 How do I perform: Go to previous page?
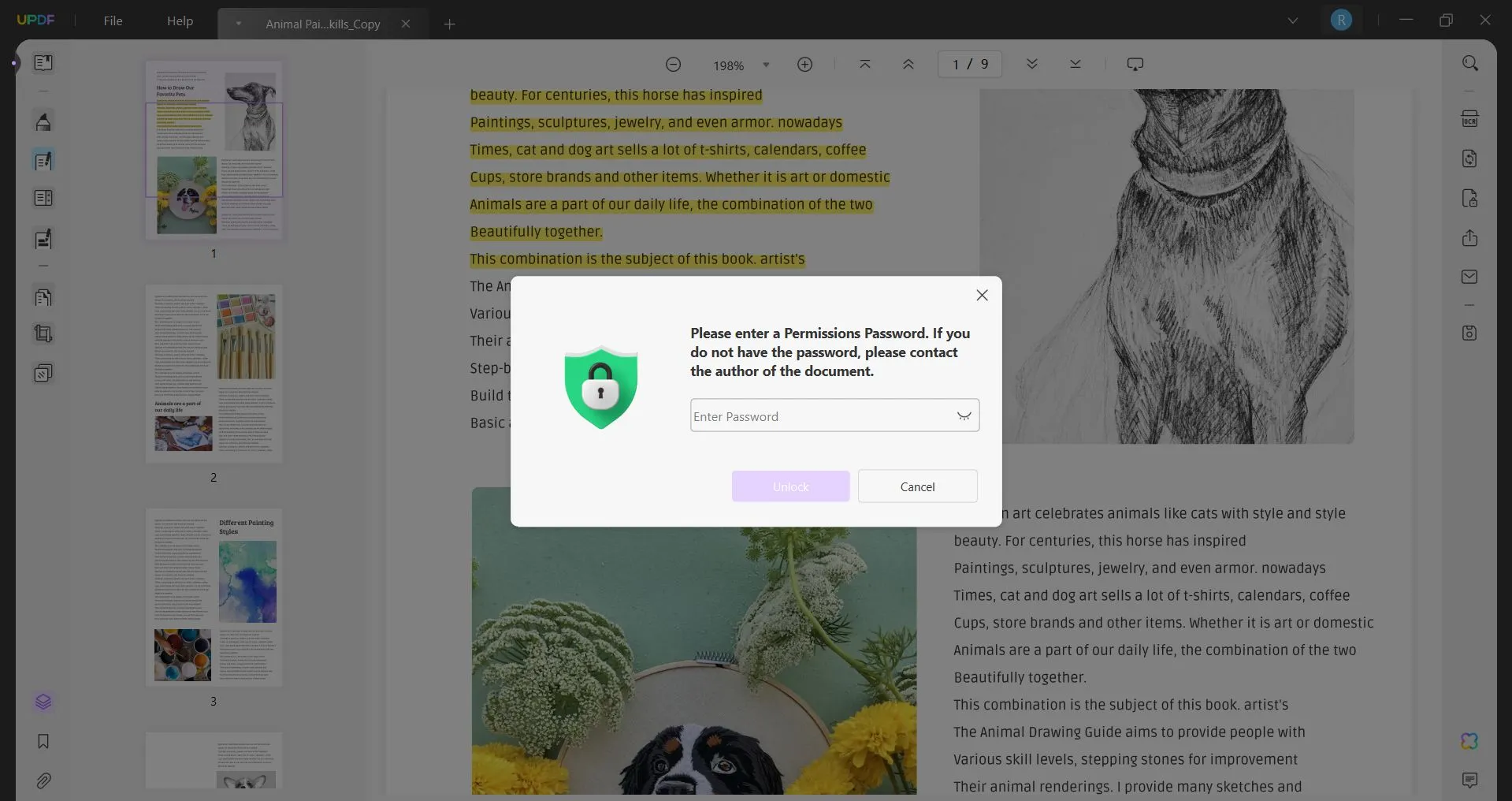coord(908,65)
